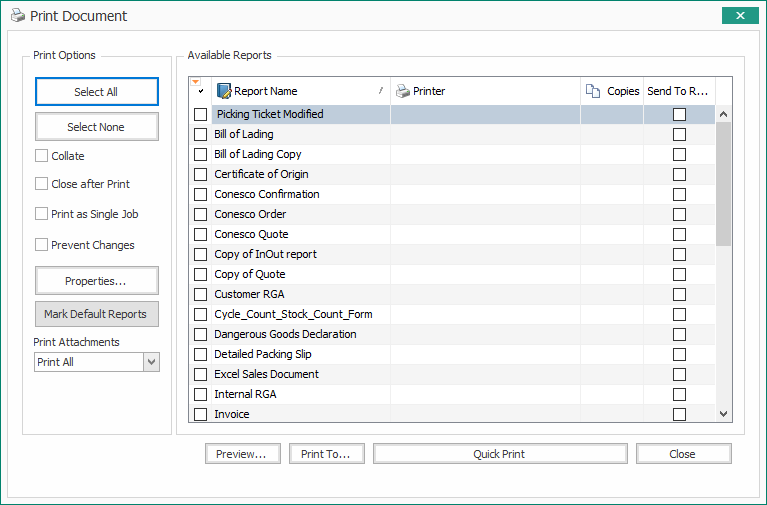Toggle the Print as Single Job option
Screen dimensions: 767x505
(42, 214)
